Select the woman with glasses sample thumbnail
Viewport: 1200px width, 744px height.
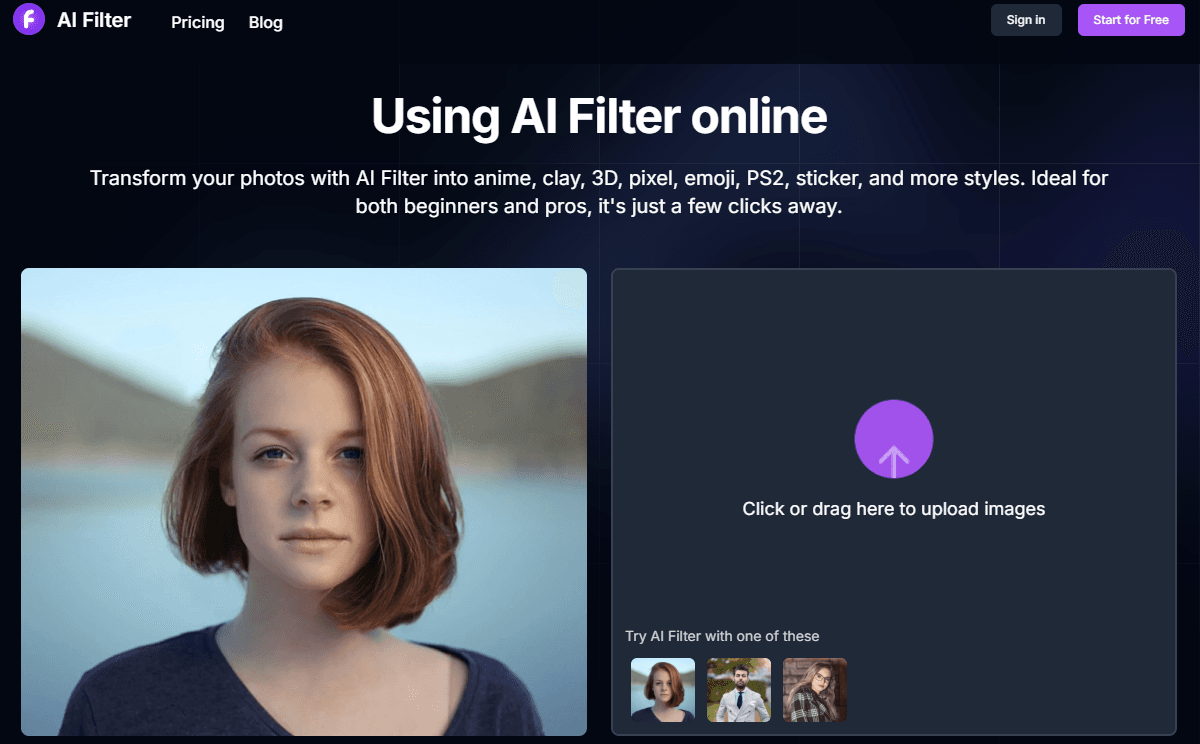click(815, 690)
